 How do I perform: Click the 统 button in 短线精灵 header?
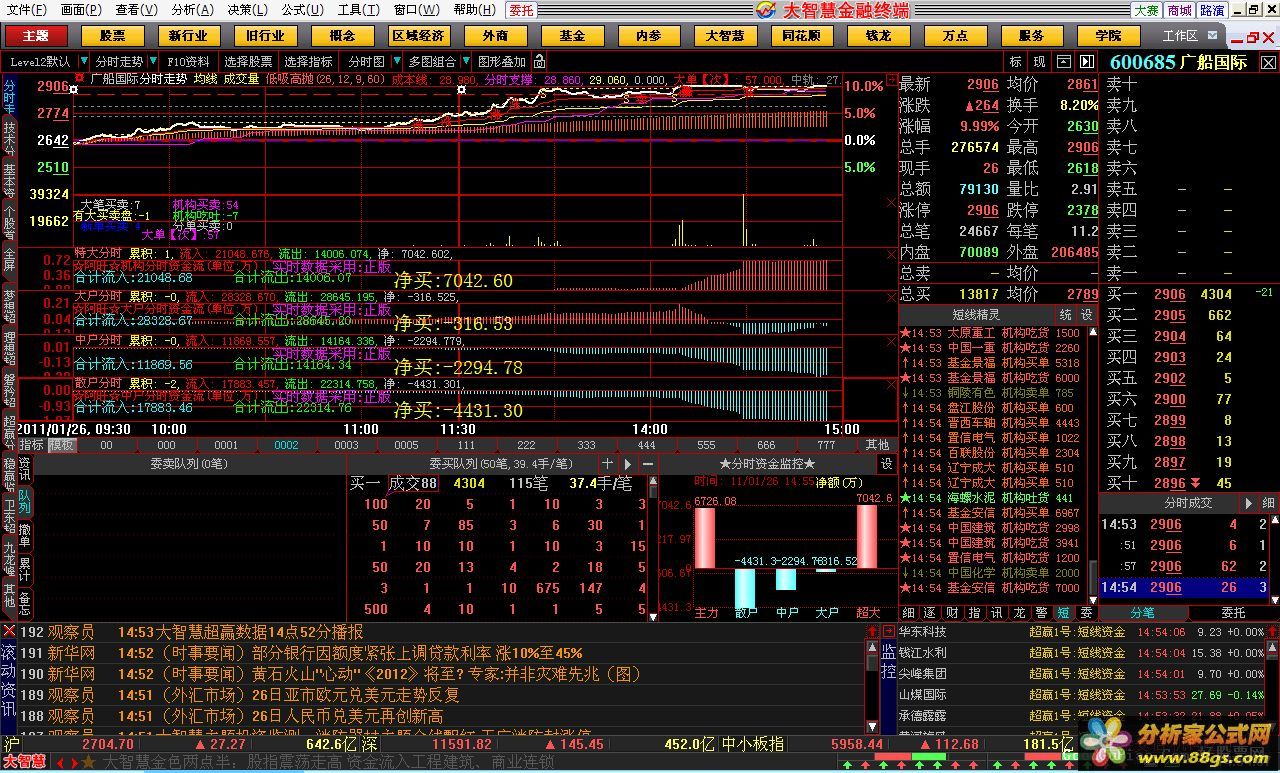pyautogui.click(x=1065, y=315)
